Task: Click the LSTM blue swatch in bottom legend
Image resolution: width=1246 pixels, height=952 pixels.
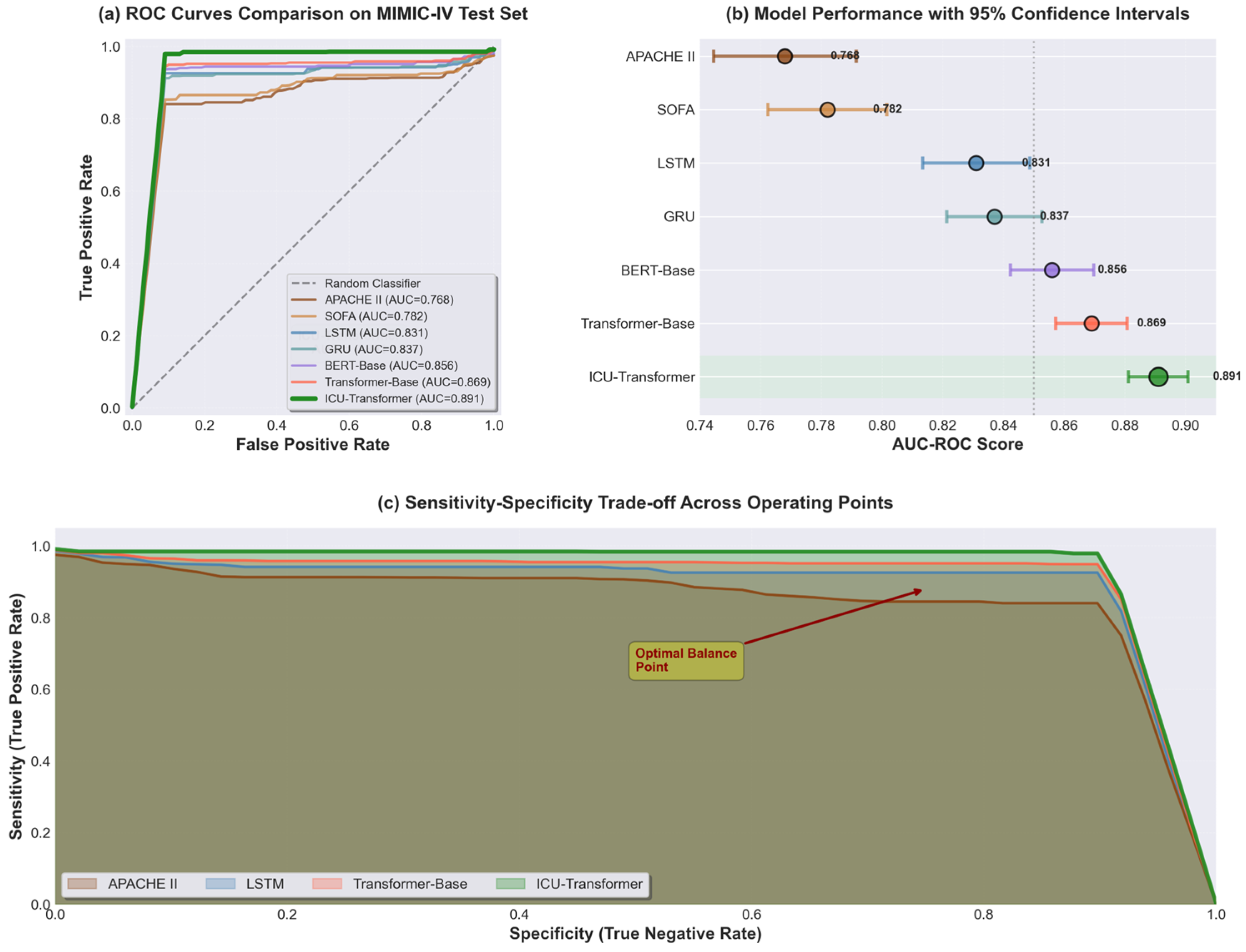Action: pos(221,883)
